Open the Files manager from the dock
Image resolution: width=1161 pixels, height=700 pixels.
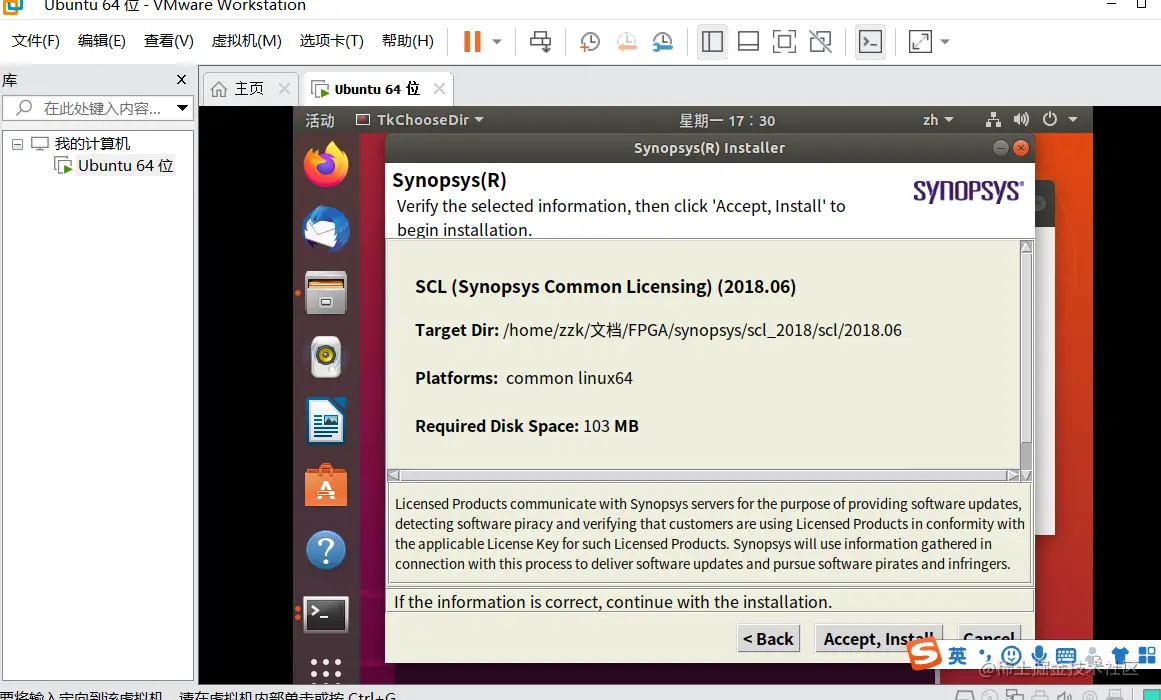326,293
